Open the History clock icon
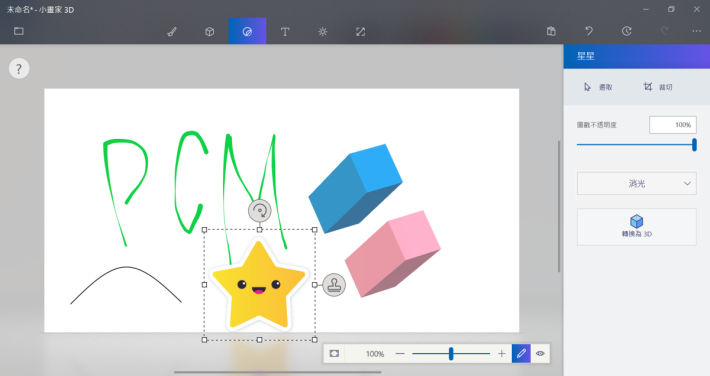The width and height of the screenshot is (710, 376). 627,31
